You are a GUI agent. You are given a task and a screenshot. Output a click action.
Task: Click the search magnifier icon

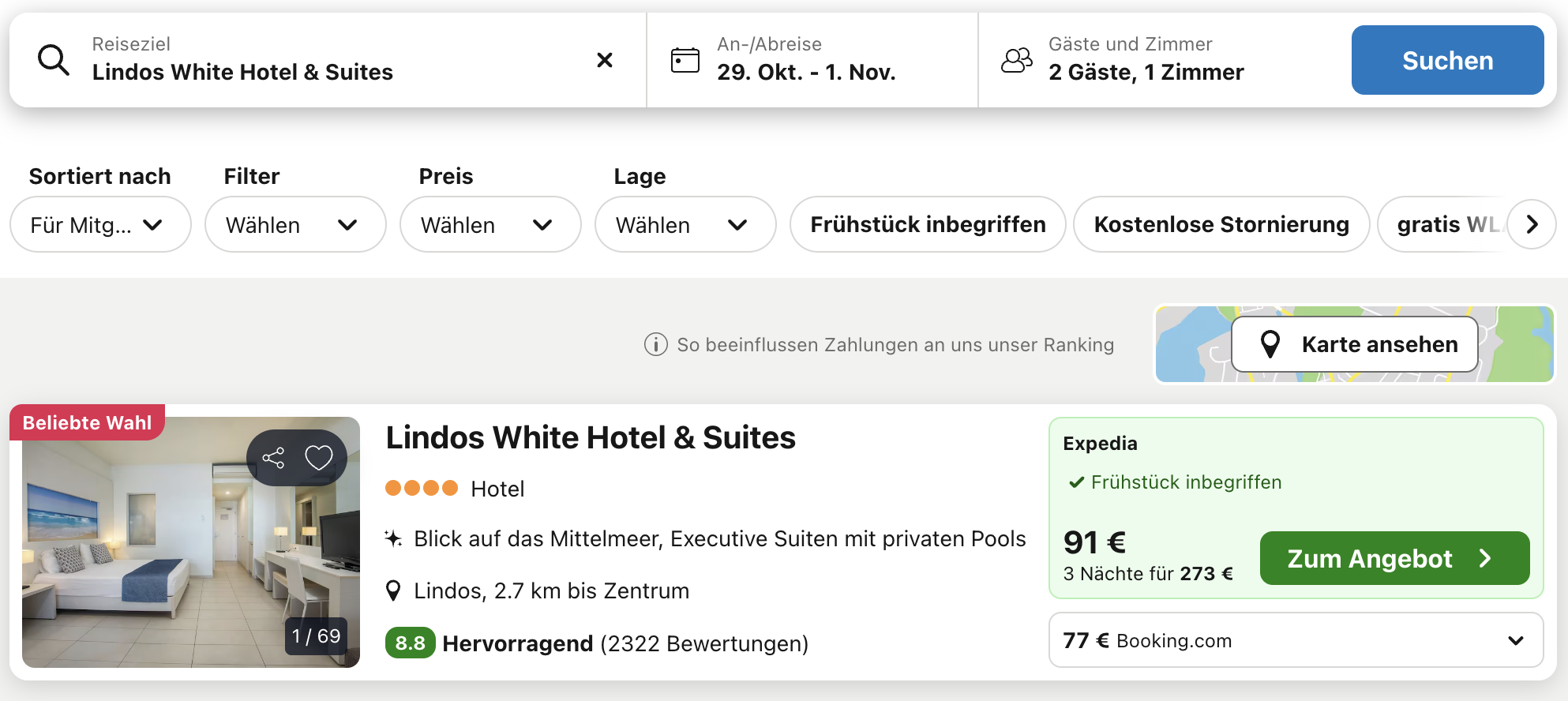[x=54, y=60]
